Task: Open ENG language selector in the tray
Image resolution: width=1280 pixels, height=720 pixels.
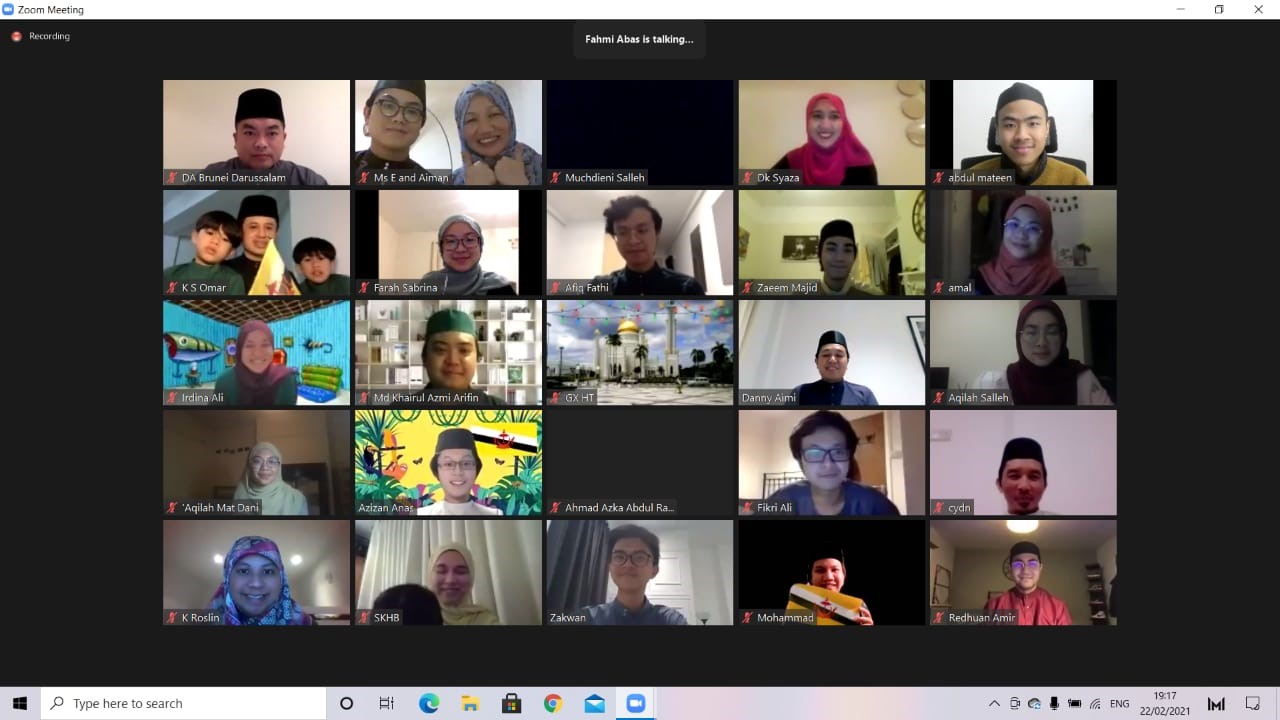Action: click(1120, 704)
